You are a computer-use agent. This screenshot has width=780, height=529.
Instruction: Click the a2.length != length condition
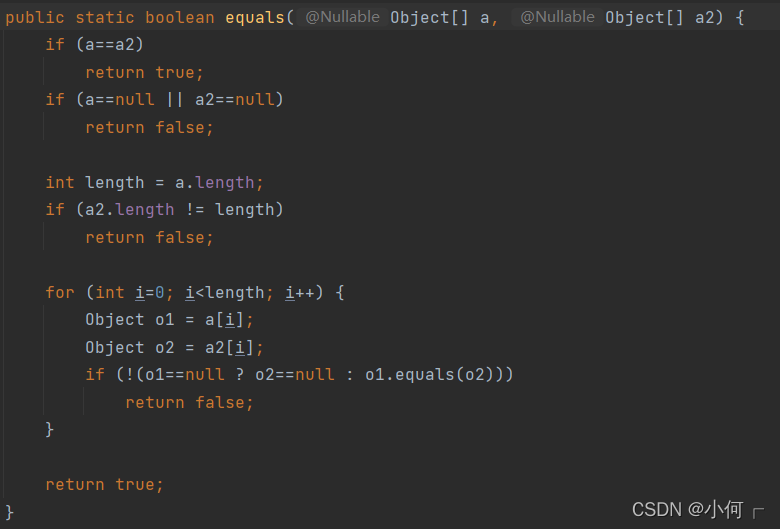(x=180, y=209)
